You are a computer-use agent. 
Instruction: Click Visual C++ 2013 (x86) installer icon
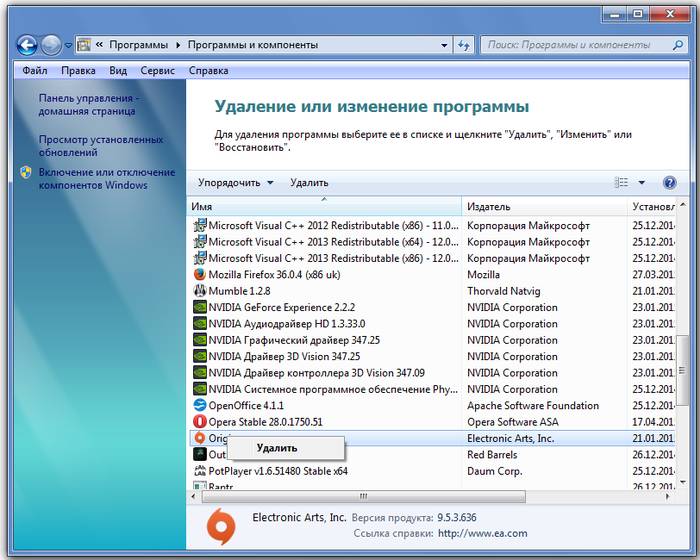coord(200,258)
